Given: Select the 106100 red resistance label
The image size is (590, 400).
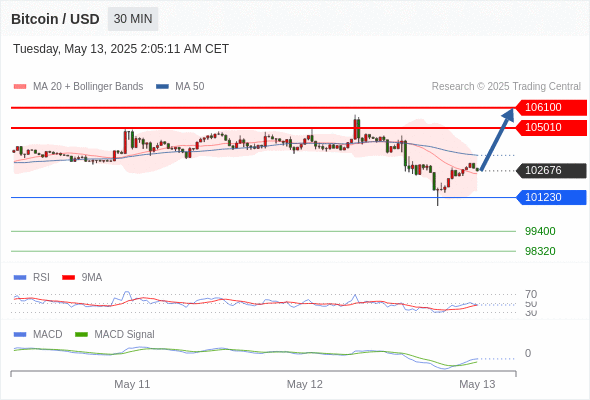Looking at the screenshot, I should coord(551,107).
